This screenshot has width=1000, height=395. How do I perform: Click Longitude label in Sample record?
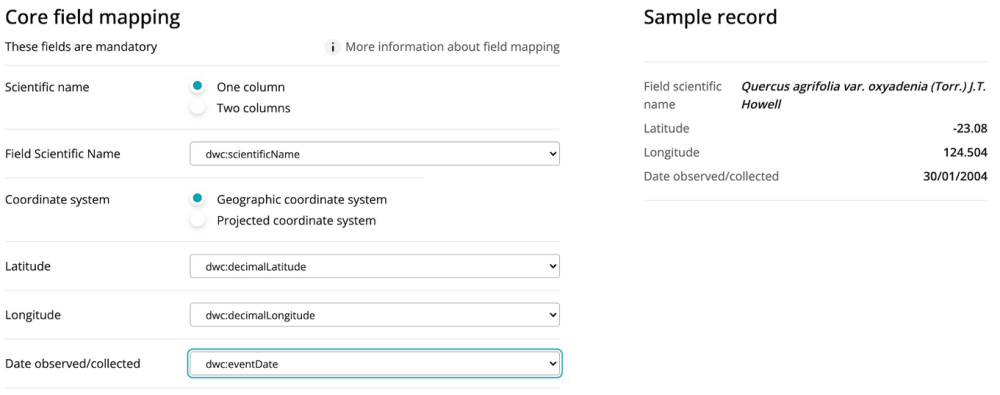[672, 153]
